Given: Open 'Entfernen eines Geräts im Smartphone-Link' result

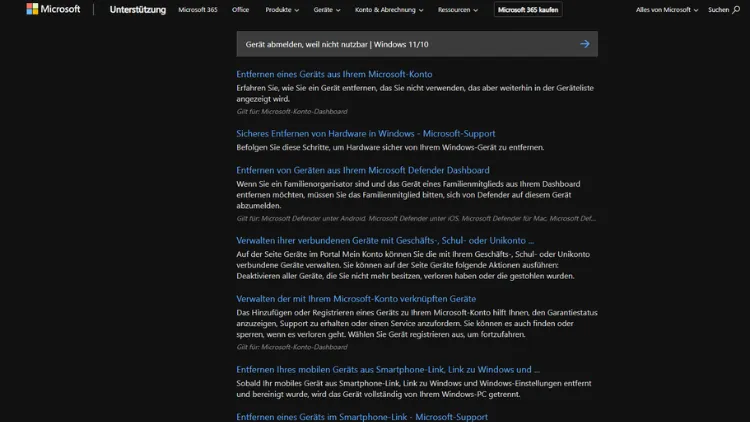Looking at the screenshot, I should pos(362,417).
